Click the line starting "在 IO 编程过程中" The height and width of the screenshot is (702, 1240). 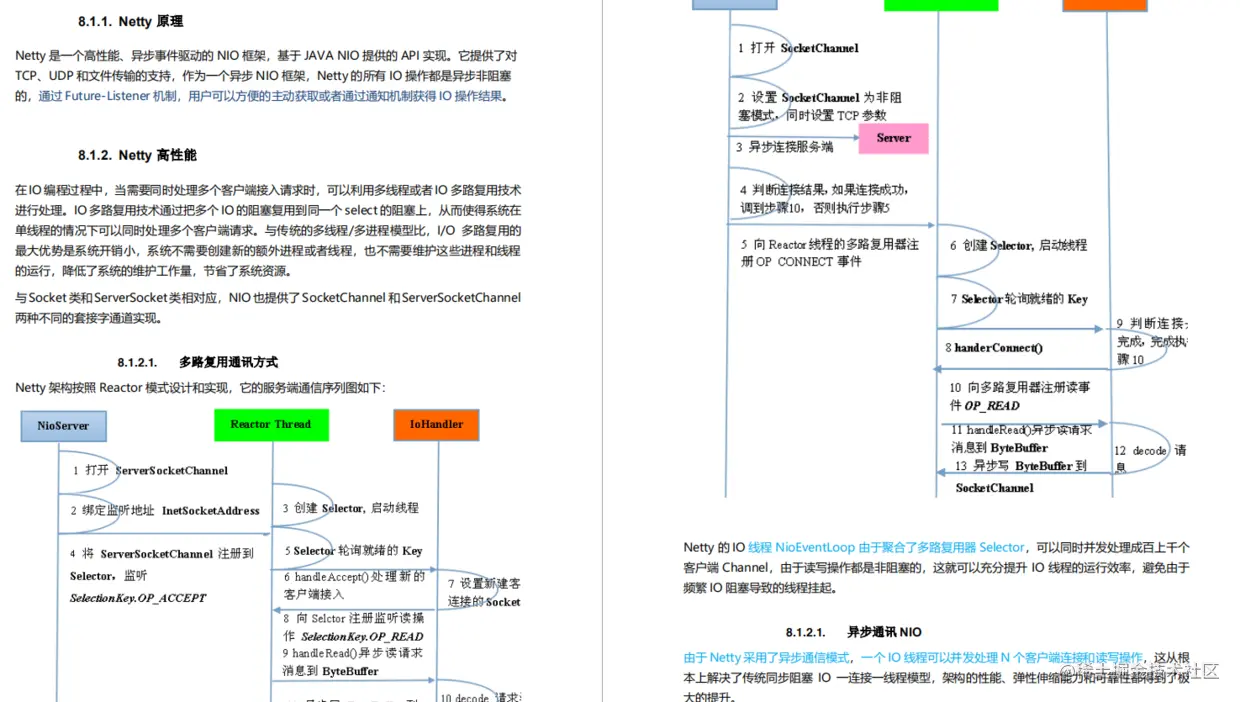click(x=268, y=190)
